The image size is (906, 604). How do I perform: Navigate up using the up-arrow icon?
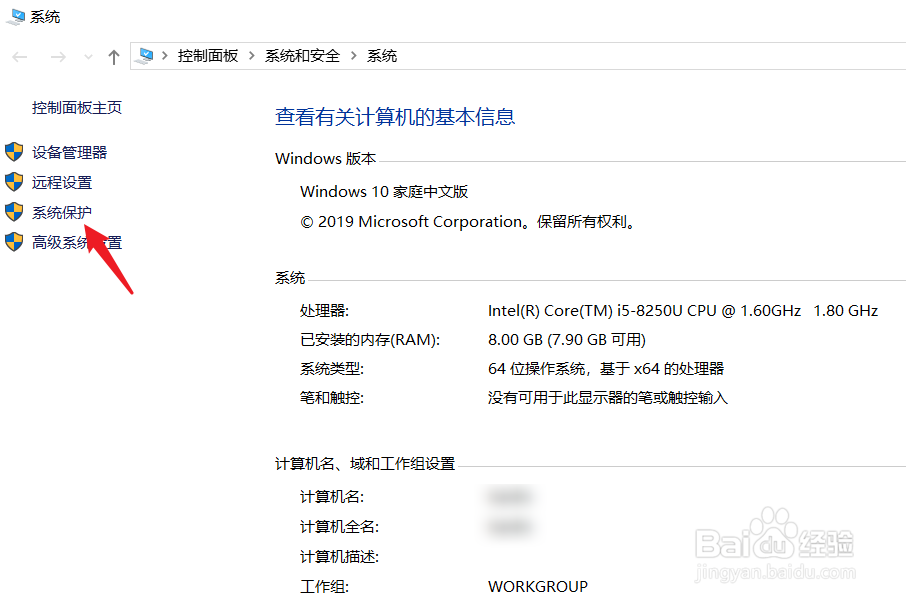[114, 56]
